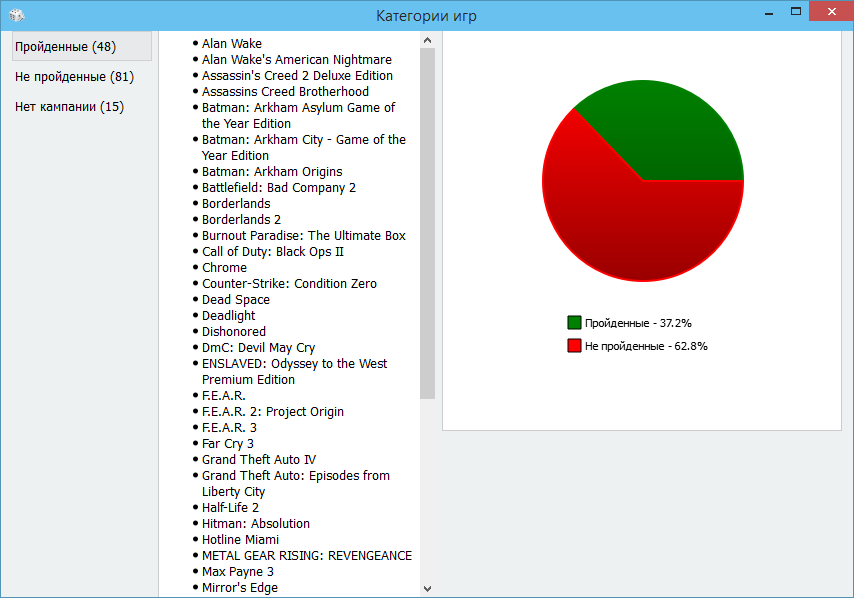This screenshot has width=854, height=598.
Task: Click Batman: Arkham Origins
Action: pos(272,172)
